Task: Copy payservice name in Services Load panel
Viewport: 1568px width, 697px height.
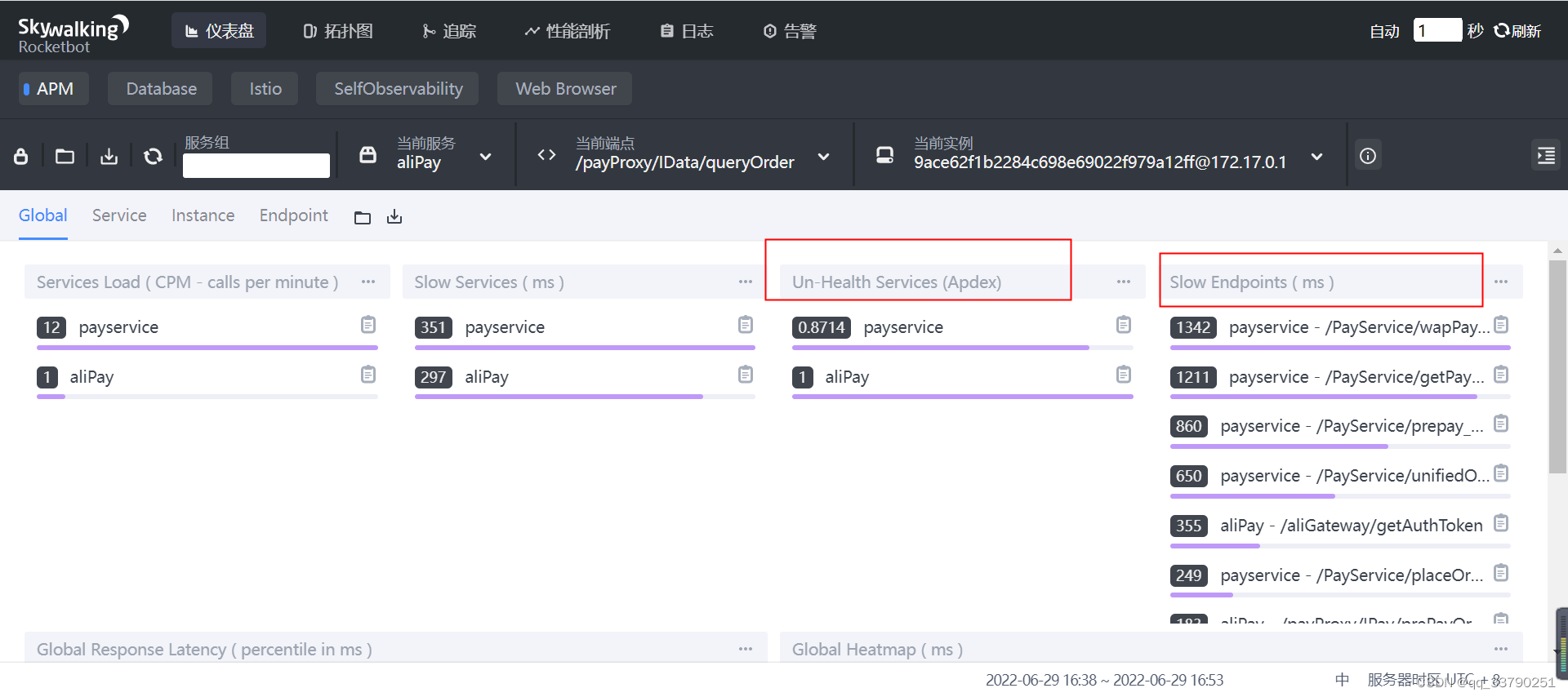Action: tap(368, 325)
